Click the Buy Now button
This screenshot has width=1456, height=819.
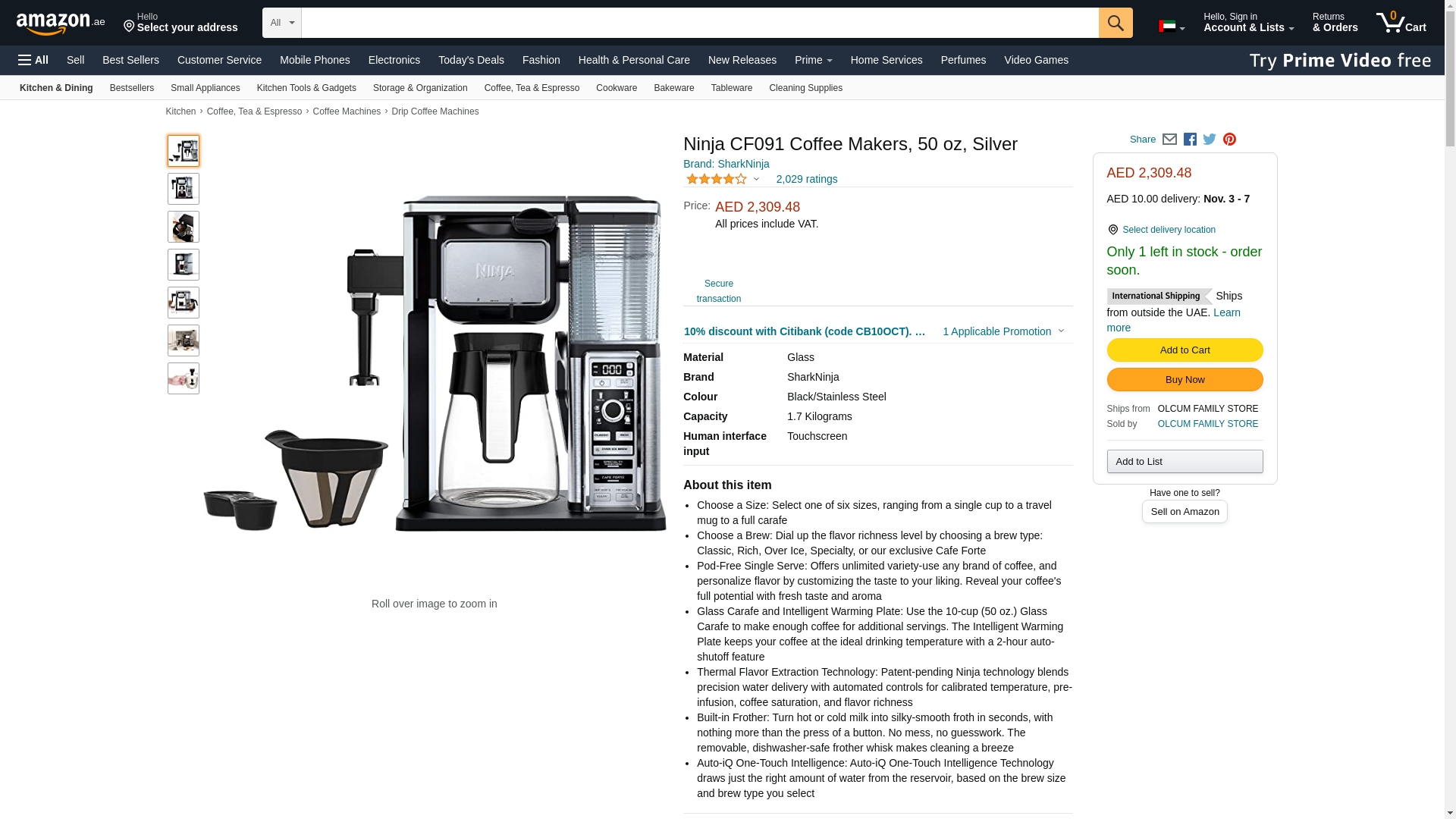coord(1185,380)
